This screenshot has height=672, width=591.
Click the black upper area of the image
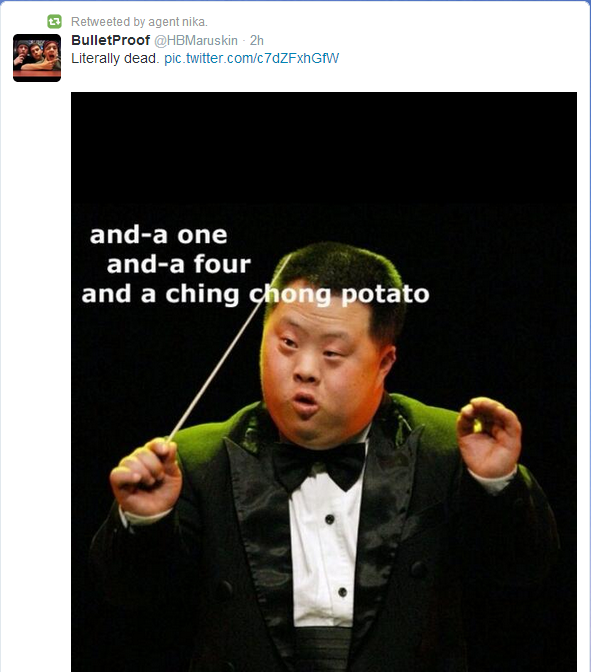324,150
